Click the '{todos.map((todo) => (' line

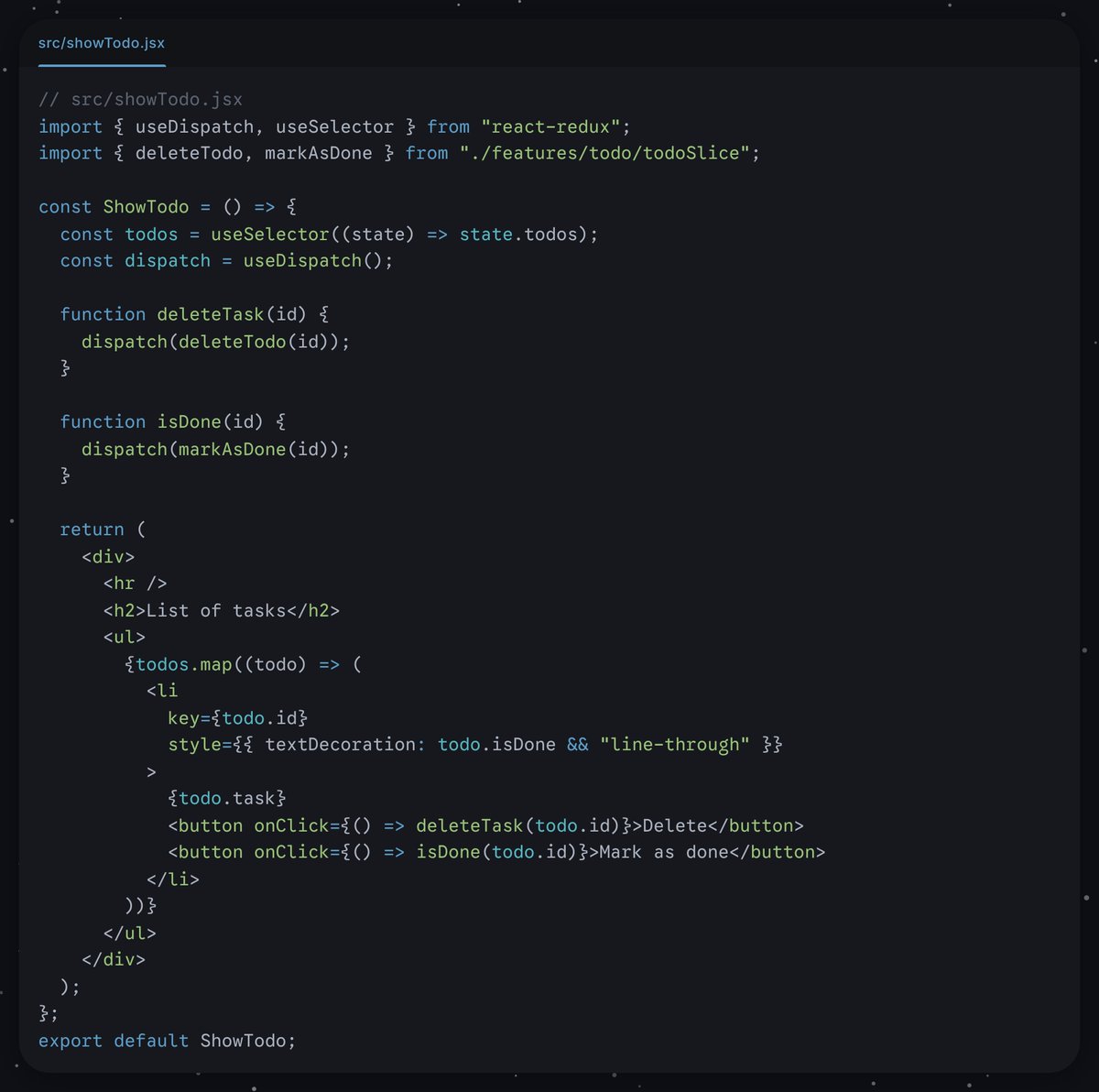[244, 663]
